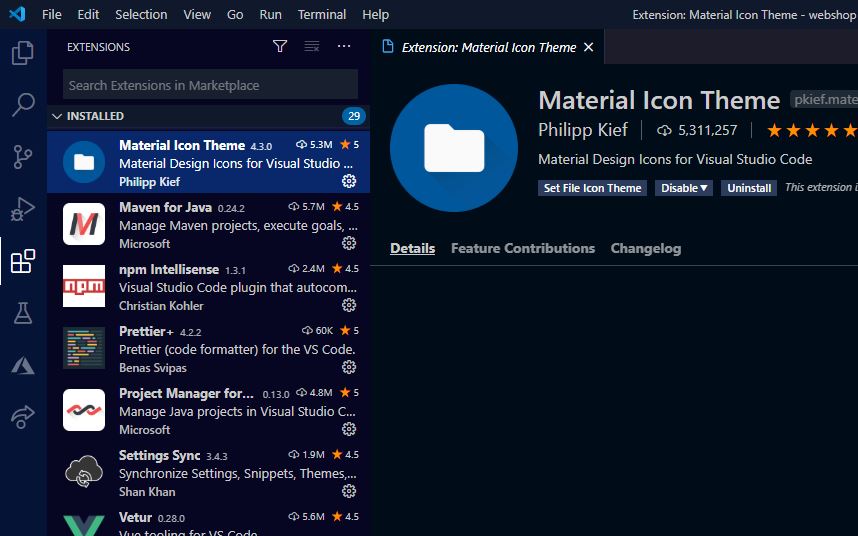Image resolution: width=858 pixels, height=536 pixels.
Task: Click the VS Code logo icon
Action: (18, 14)
